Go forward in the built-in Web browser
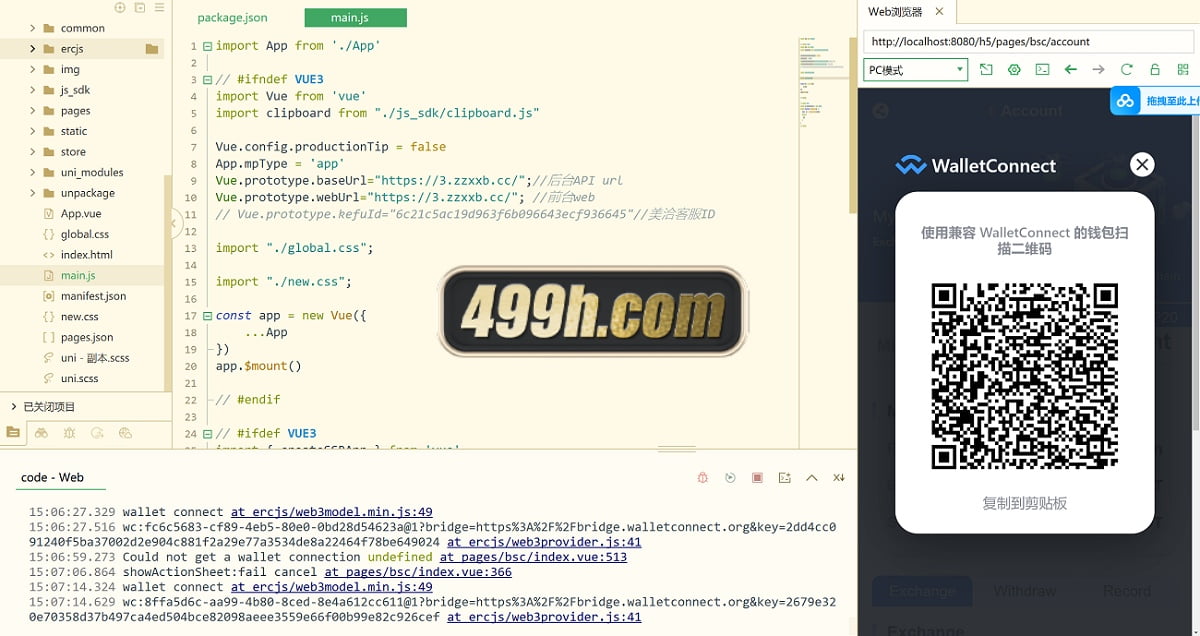 point(1098,70)
